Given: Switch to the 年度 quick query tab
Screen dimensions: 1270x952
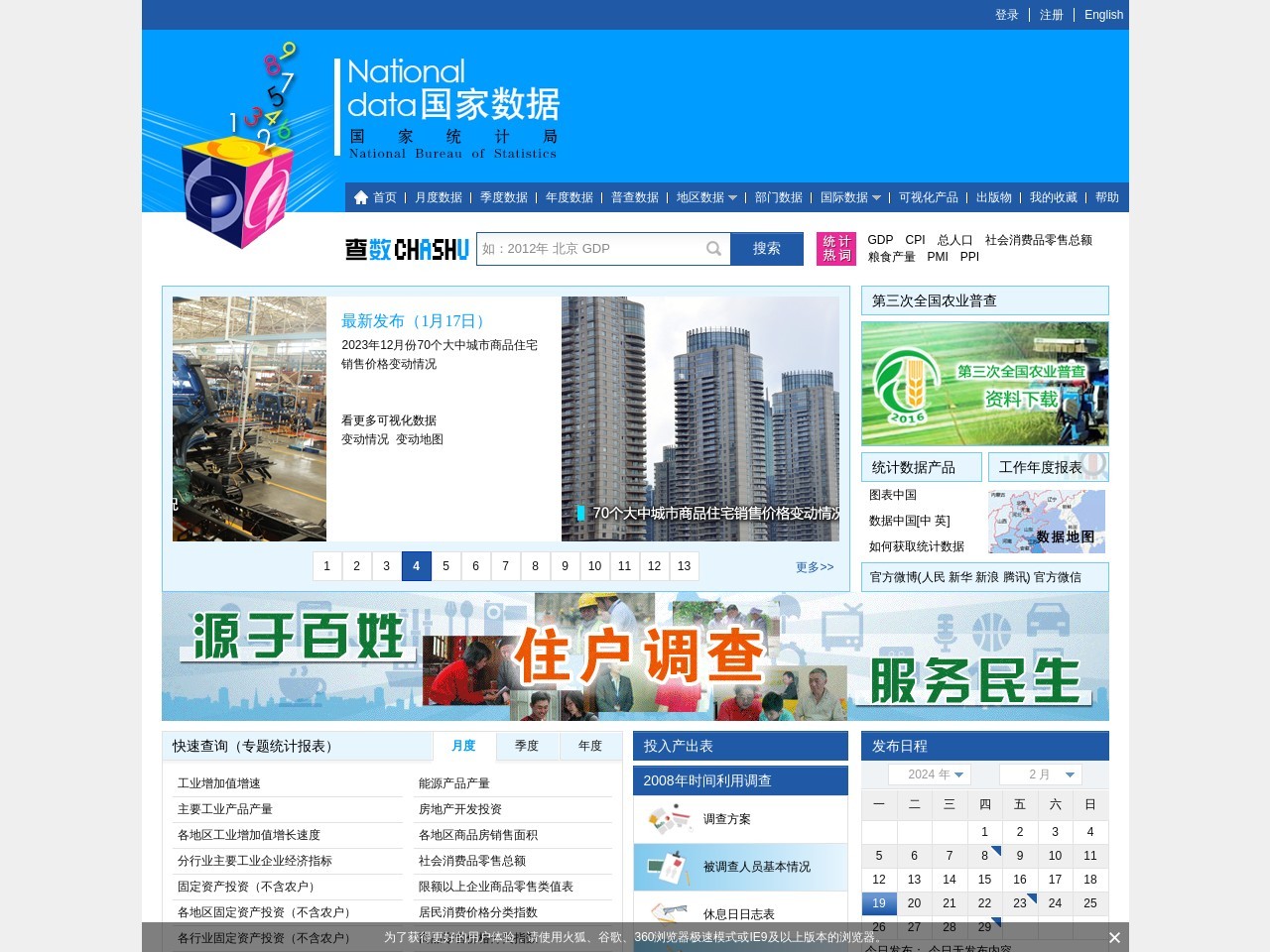Looking at the screenshot, I should coord(590,746).
